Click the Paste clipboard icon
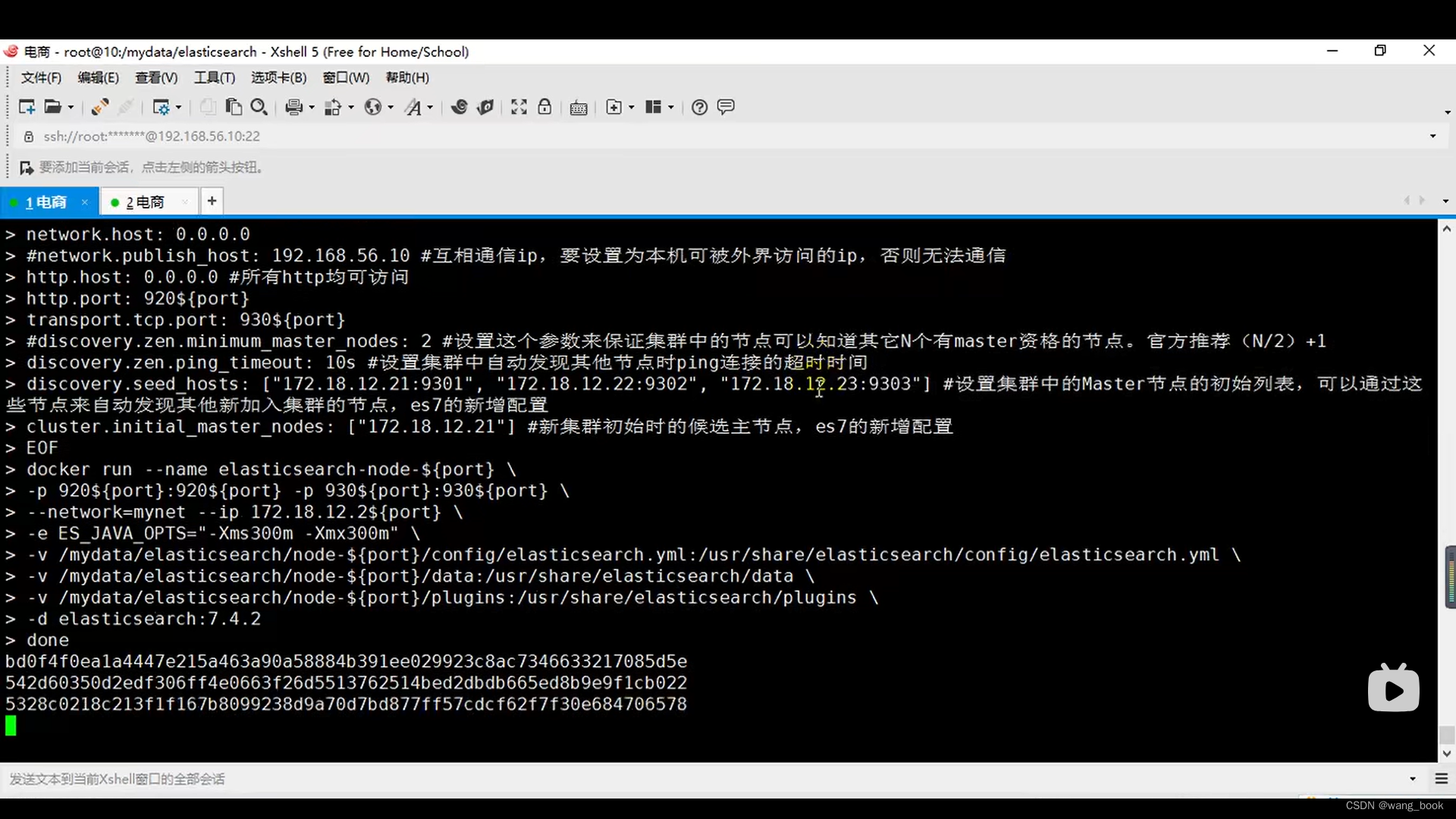The height and width of the screenshot is (819, 1456). click(x=234, y=107)
